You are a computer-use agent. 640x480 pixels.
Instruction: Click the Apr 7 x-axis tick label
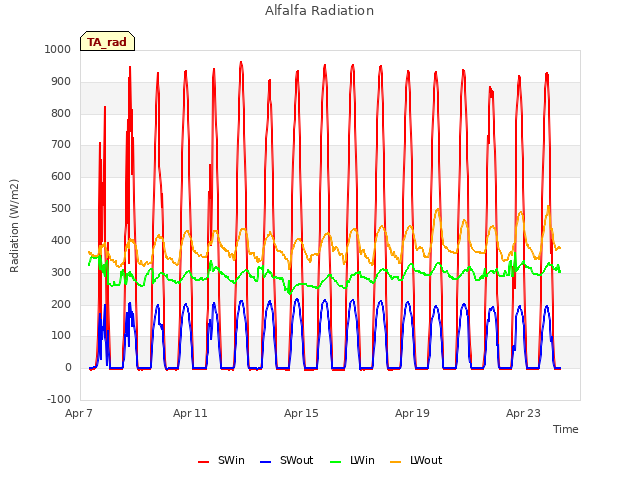pos(79,413)
